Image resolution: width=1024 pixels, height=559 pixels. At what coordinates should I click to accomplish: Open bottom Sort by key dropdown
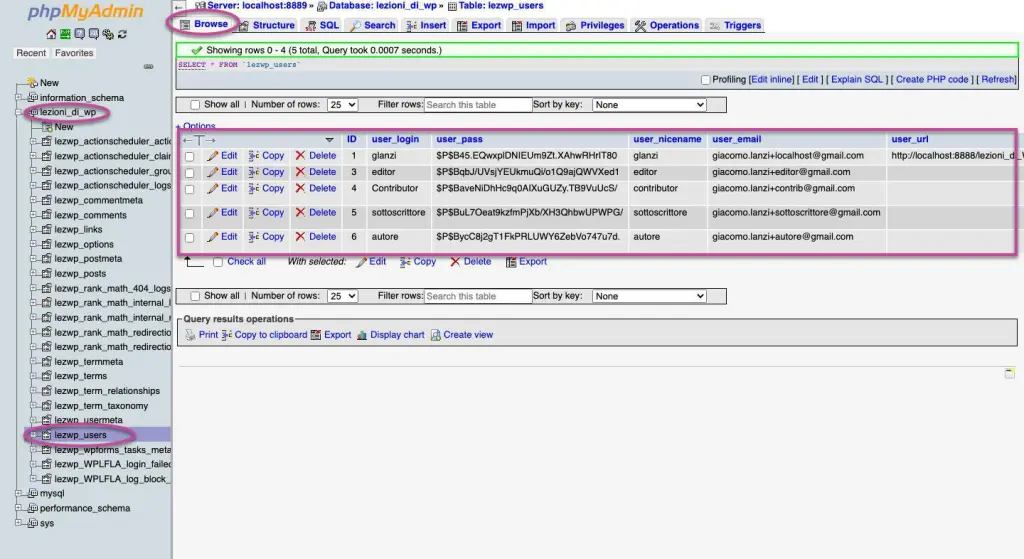649,296
